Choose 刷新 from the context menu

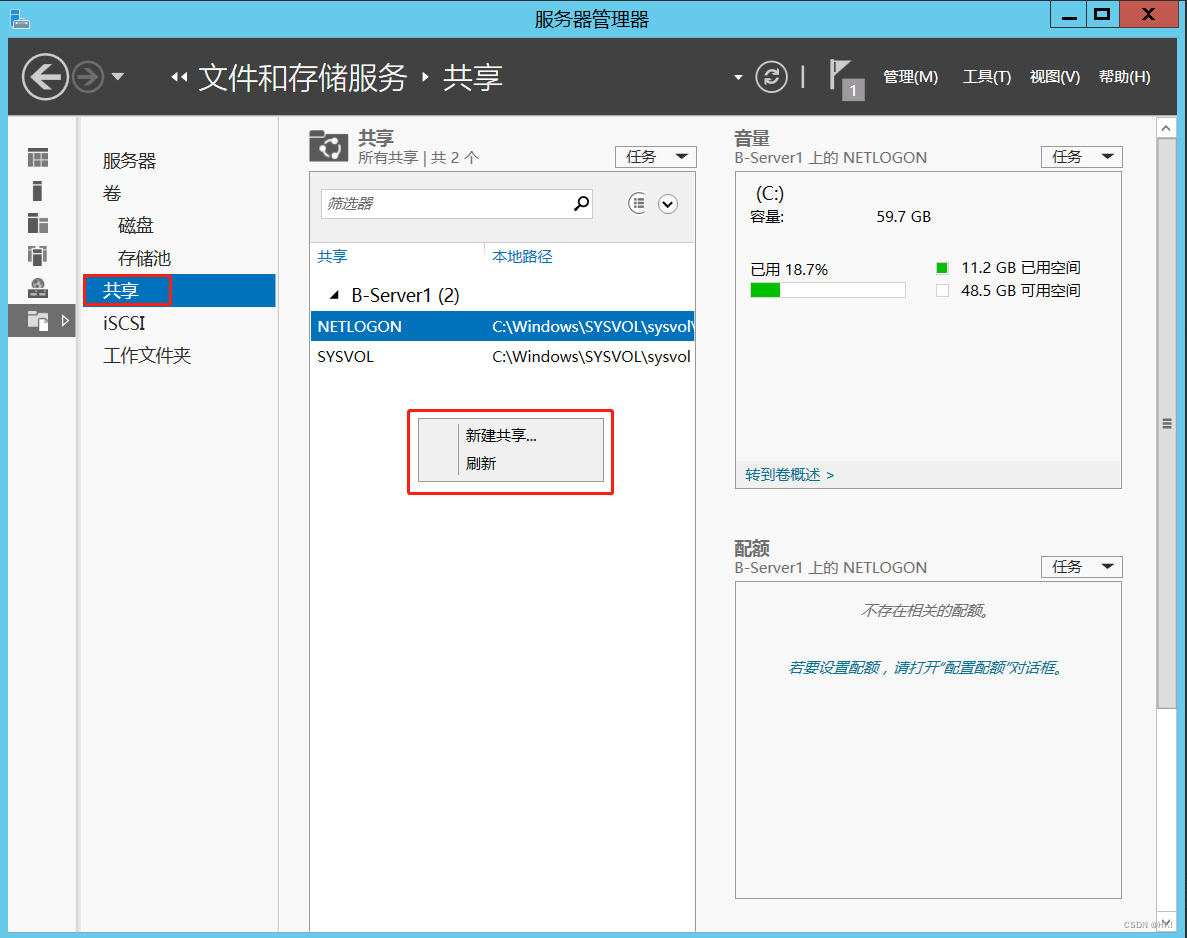pos(481,463)
